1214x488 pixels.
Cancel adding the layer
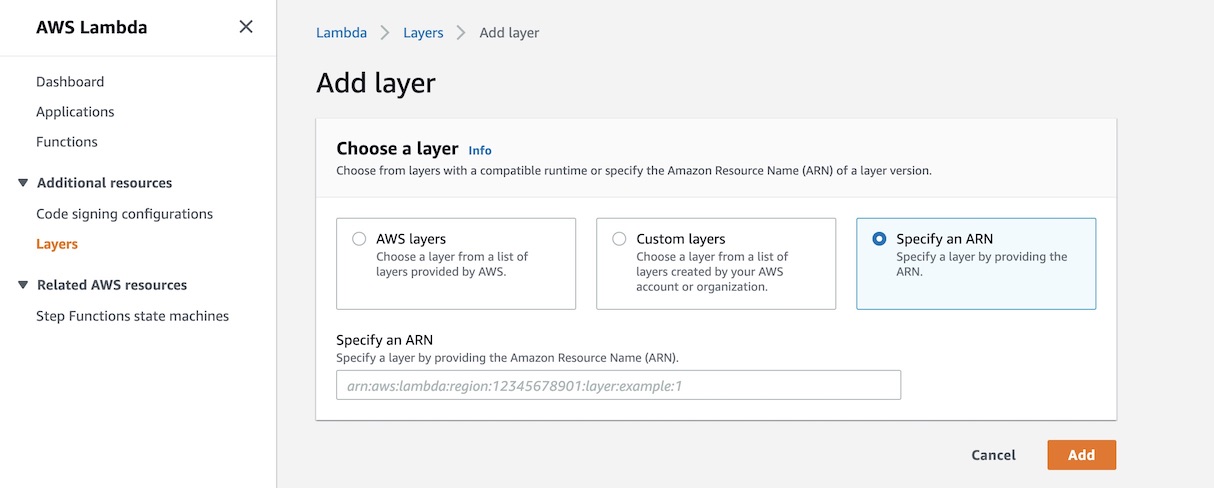[x=993, y=455]
